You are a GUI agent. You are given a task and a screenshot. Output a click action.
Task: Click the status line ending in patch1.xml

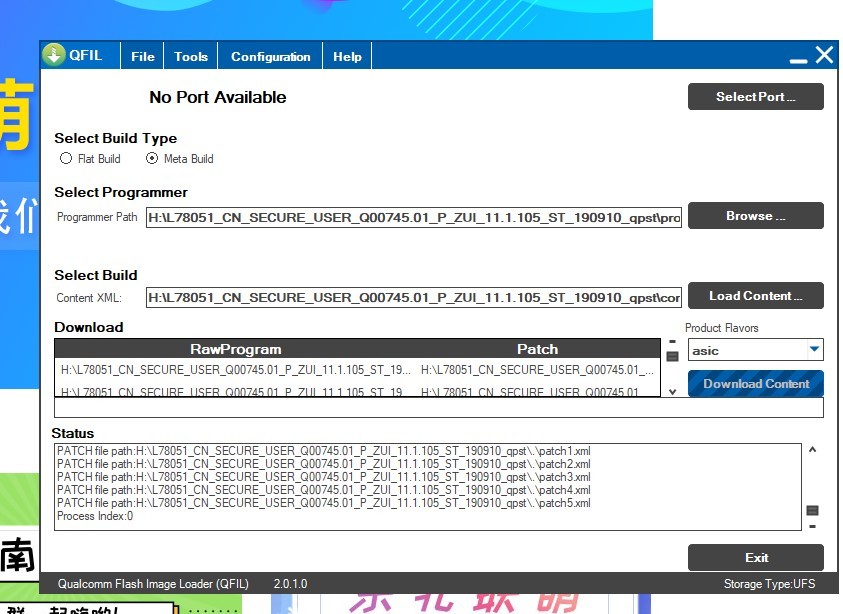point(324,451)
